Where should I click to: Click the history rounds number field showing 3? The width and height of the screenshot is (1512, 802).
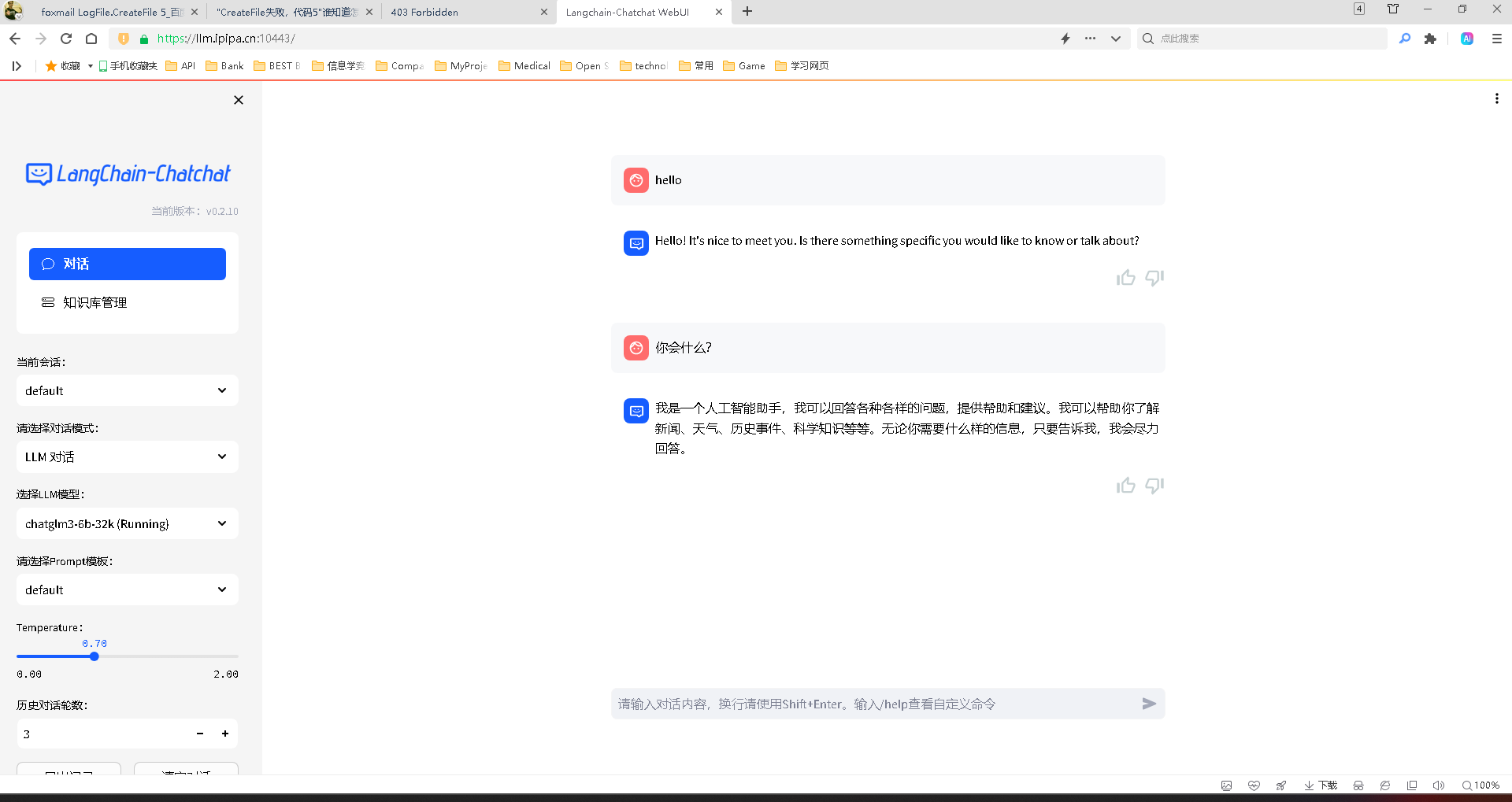(x=102, y=734)
